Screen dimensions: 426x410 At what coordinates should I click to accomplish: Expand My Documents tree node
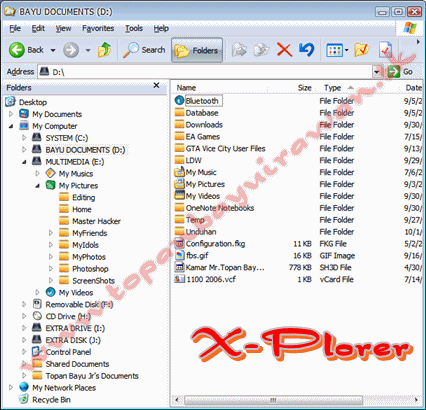11,114
